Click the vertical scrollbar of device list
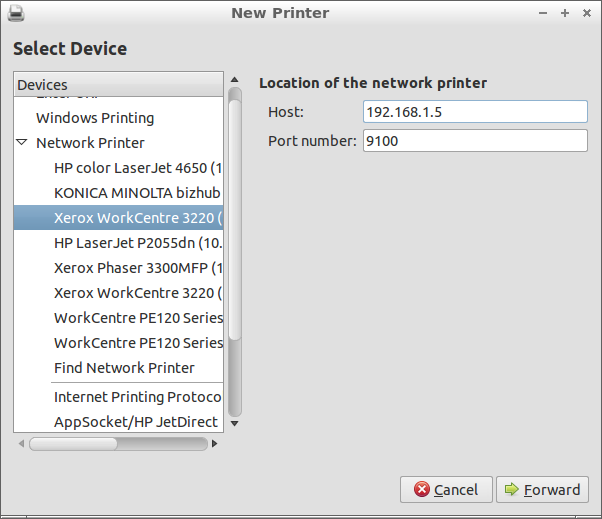The image size is (602, 519). click(234, 250)
